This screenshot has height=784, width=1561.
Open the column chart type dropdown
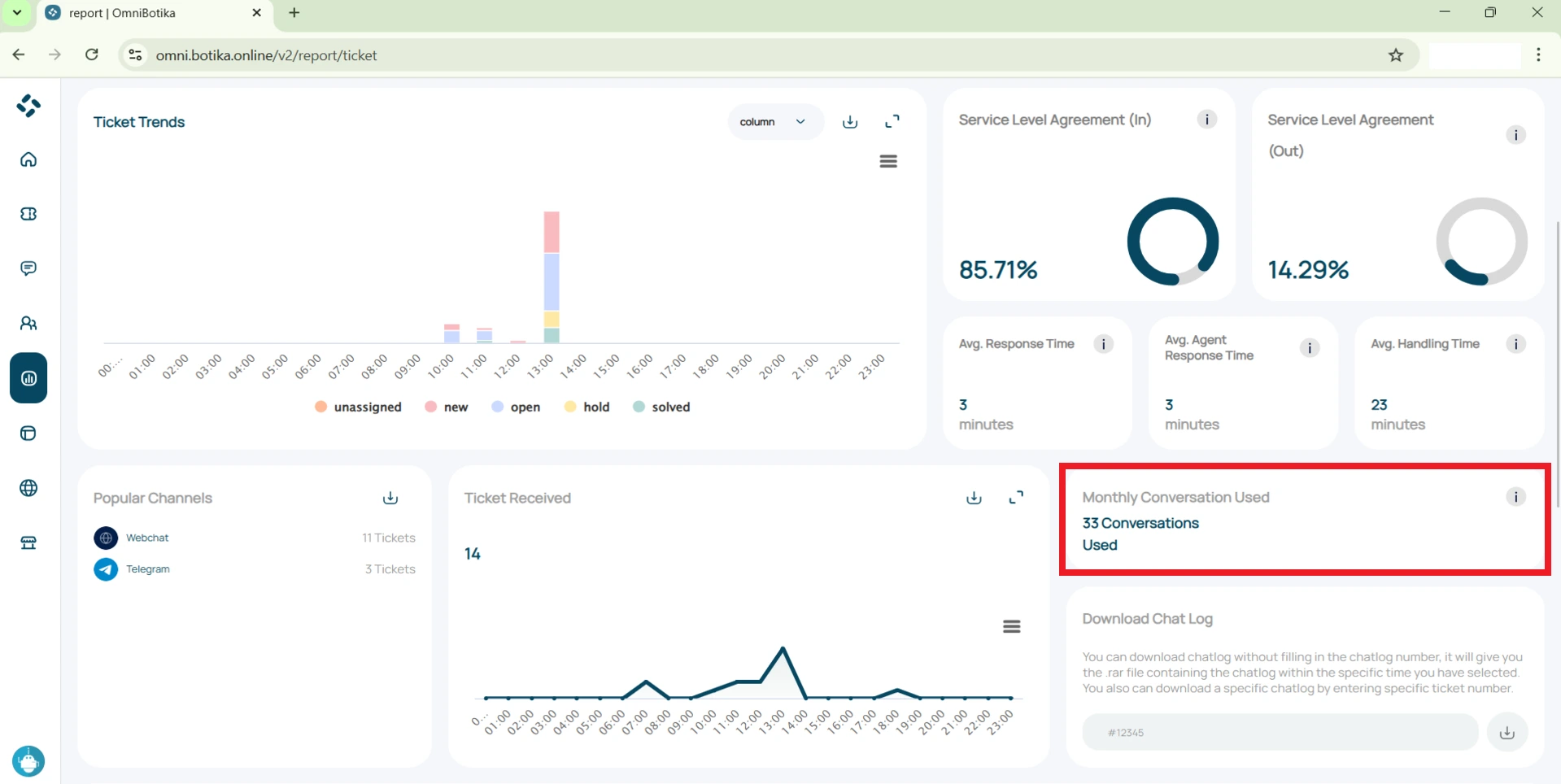tap(774, 122)
